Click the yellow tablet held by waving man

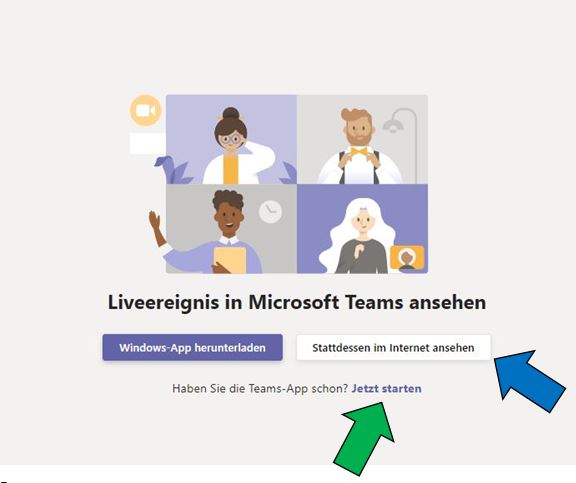230,260
